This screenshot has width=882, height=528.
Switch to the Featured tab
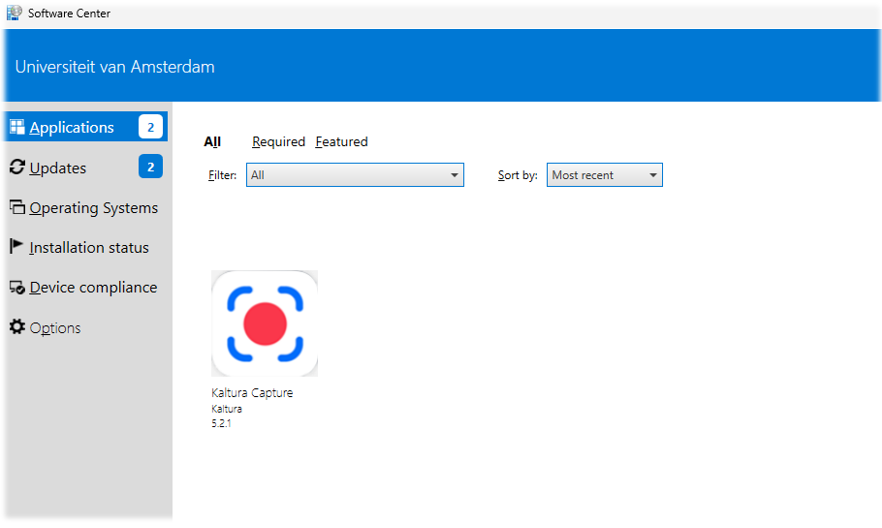(x=341, y=142)
